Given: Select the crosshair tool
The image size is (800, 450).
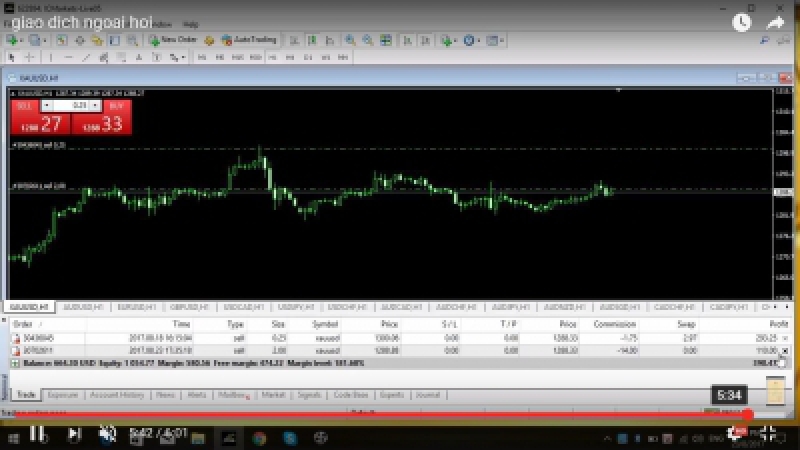Looking at the screenshot, I should coord(29,57).
